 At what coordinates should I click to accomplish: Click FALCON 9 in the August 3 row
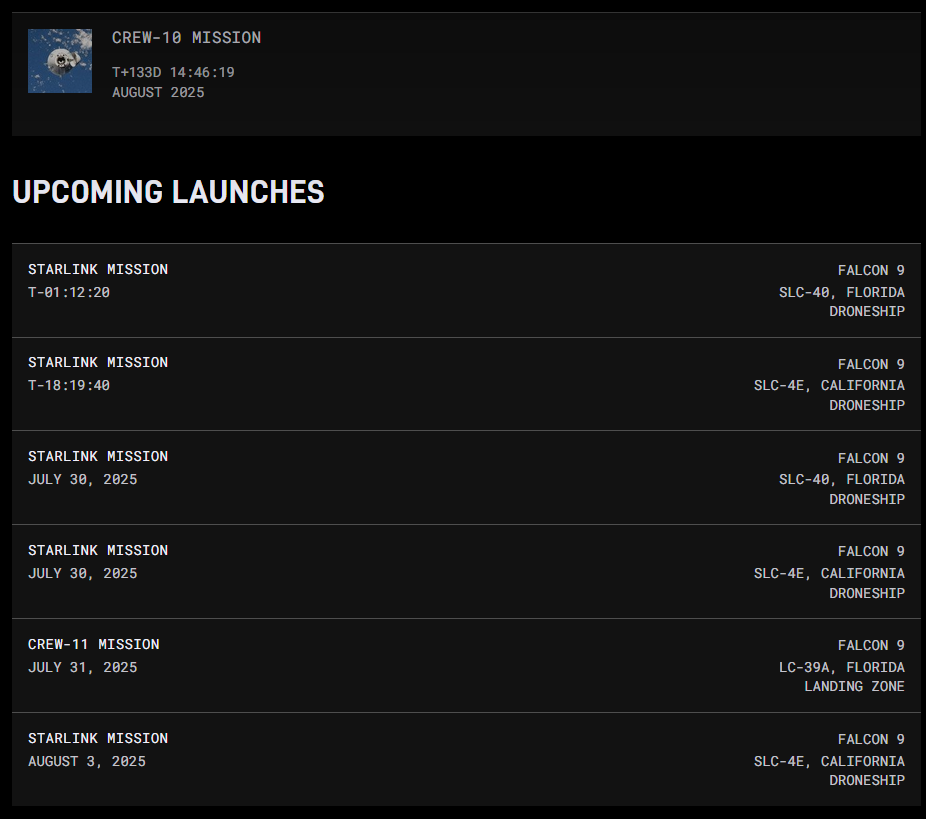tap(871, 739)
